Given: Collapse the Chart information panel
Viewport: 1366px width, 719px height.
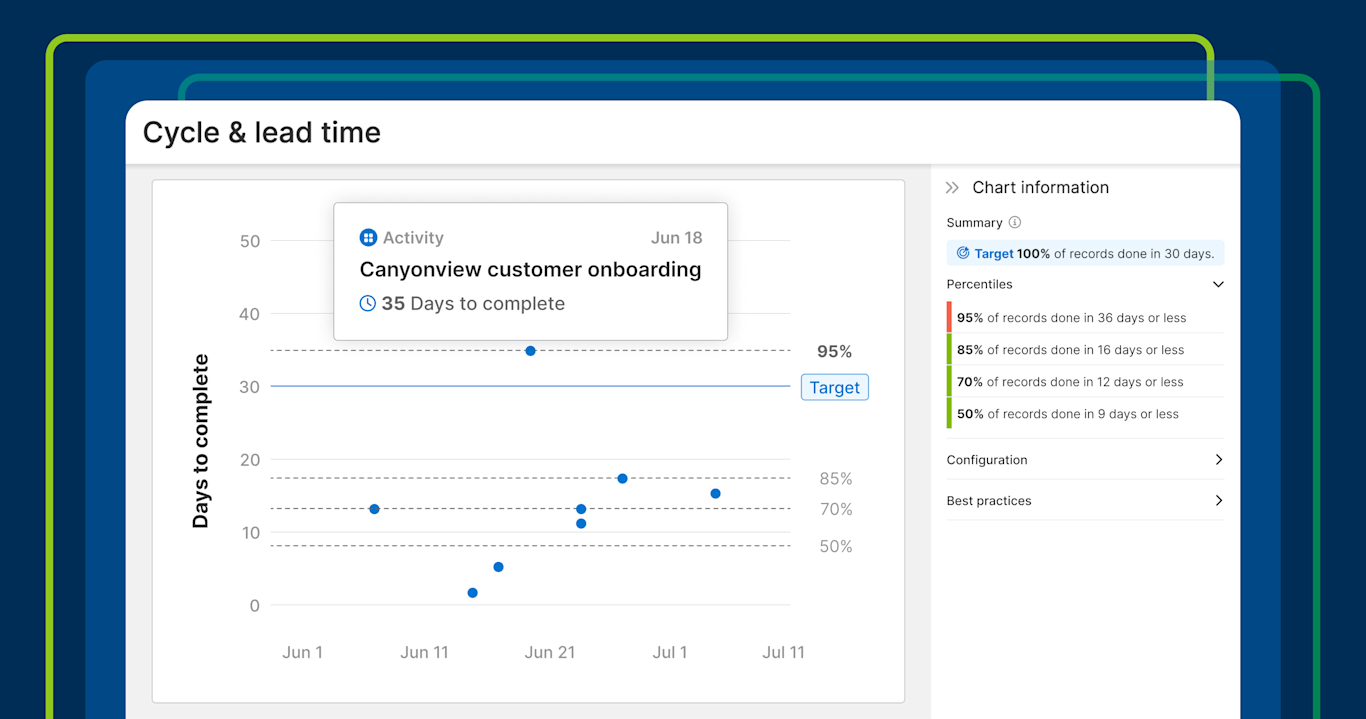Looking at the screenshot, I should (954, 187).
